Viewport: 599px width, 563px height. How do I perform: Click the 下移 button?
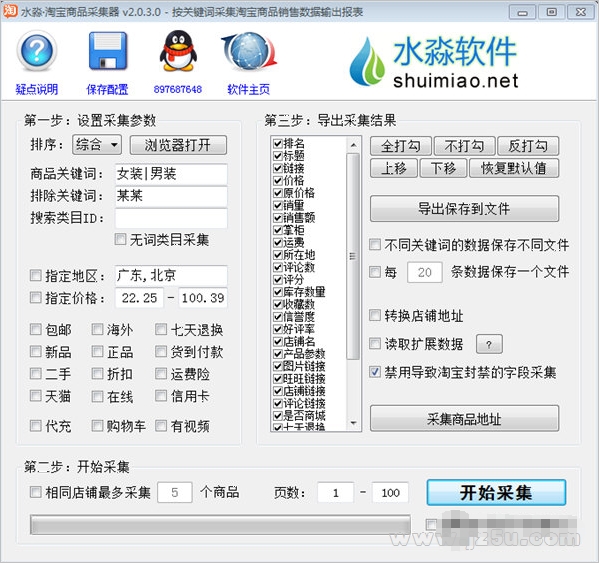(444, 168)
